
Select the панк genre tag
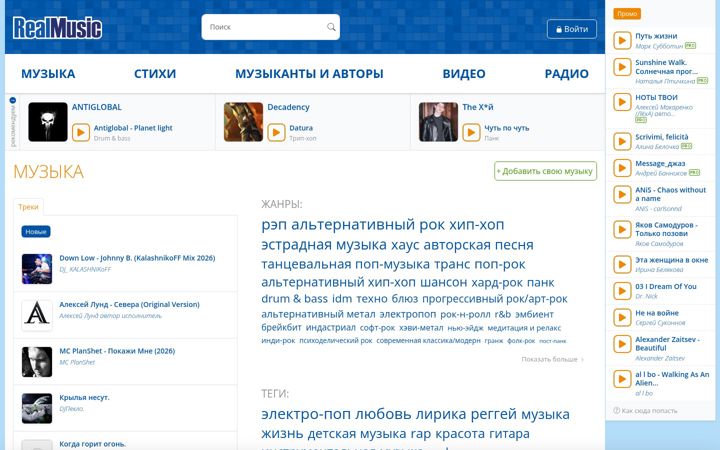click(x=540, y=282)
